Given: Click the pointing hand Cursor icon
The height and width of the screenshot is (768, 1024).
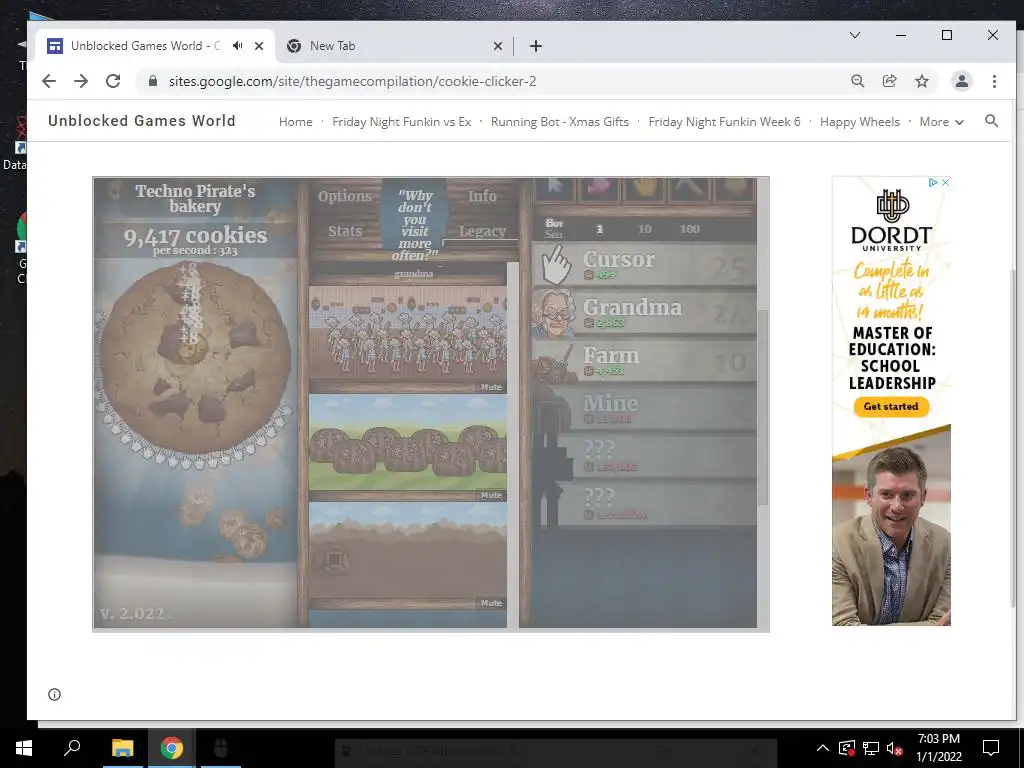Looking at the screenshot, I should (x=556, y=265).
